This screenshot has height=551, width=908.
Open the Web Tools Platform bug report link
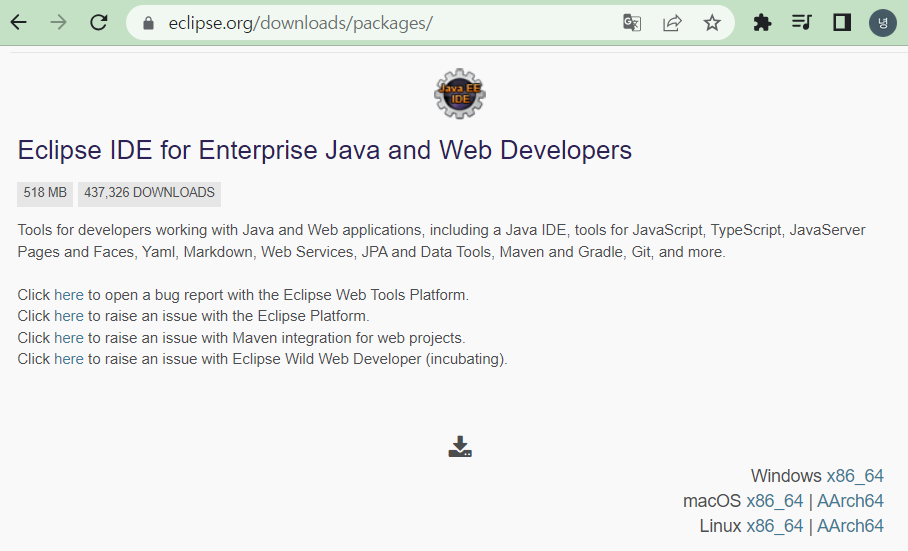[69, 295]
